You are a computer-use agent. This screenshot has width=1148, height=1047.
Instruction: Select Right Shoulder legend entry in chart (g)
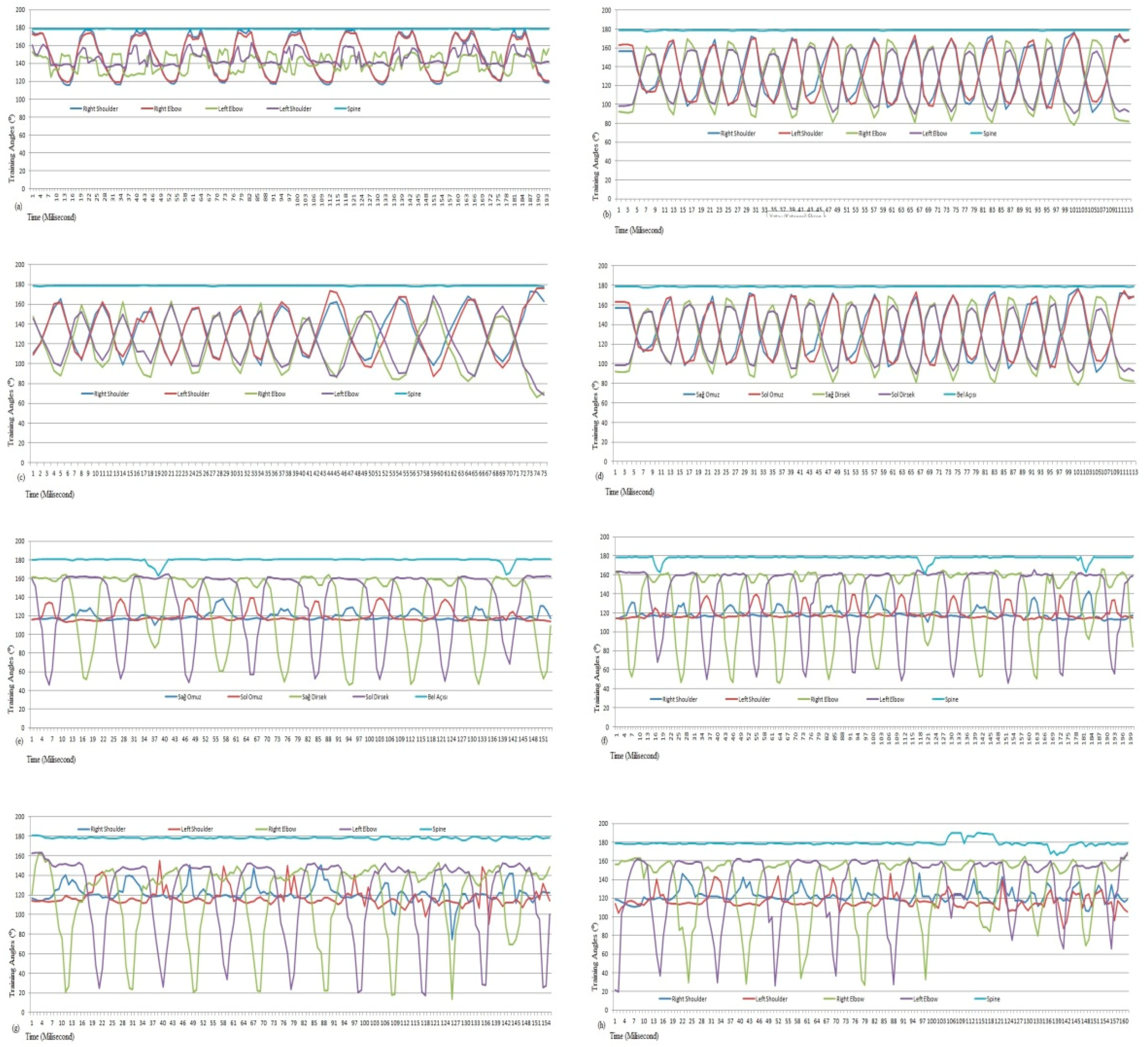108,829
